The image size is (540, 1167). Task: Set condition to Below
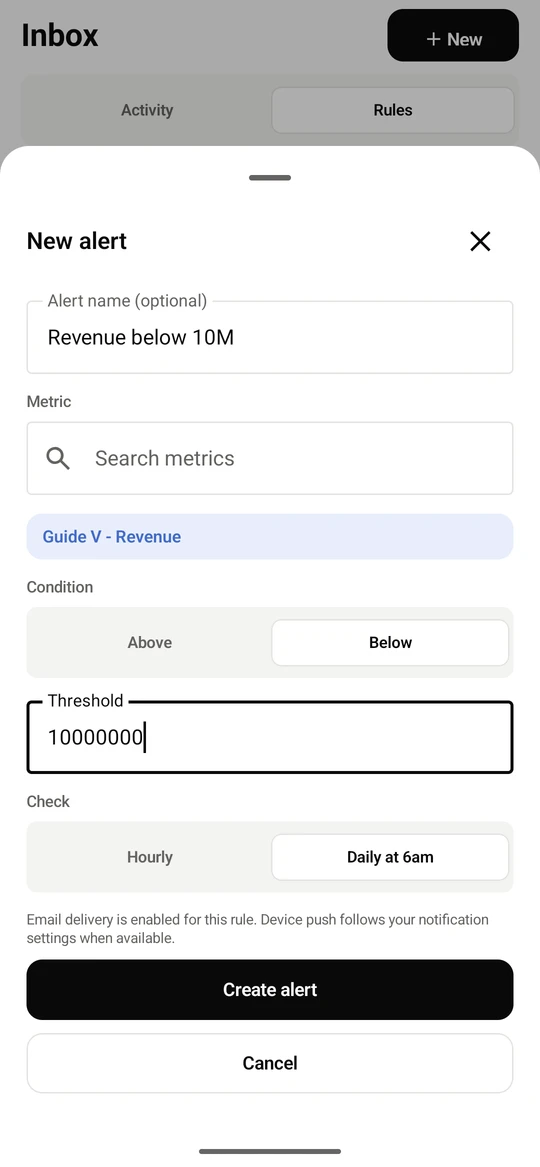click(390, 642)
